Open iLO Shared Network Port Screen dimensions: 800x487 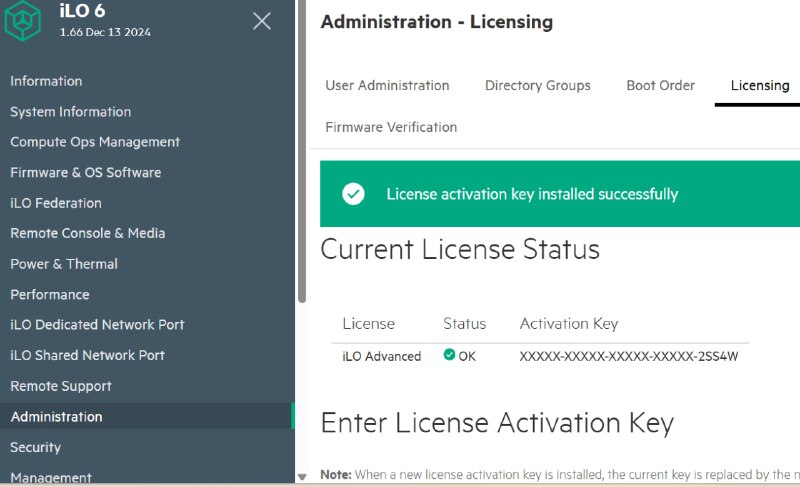tap(87, 355)
